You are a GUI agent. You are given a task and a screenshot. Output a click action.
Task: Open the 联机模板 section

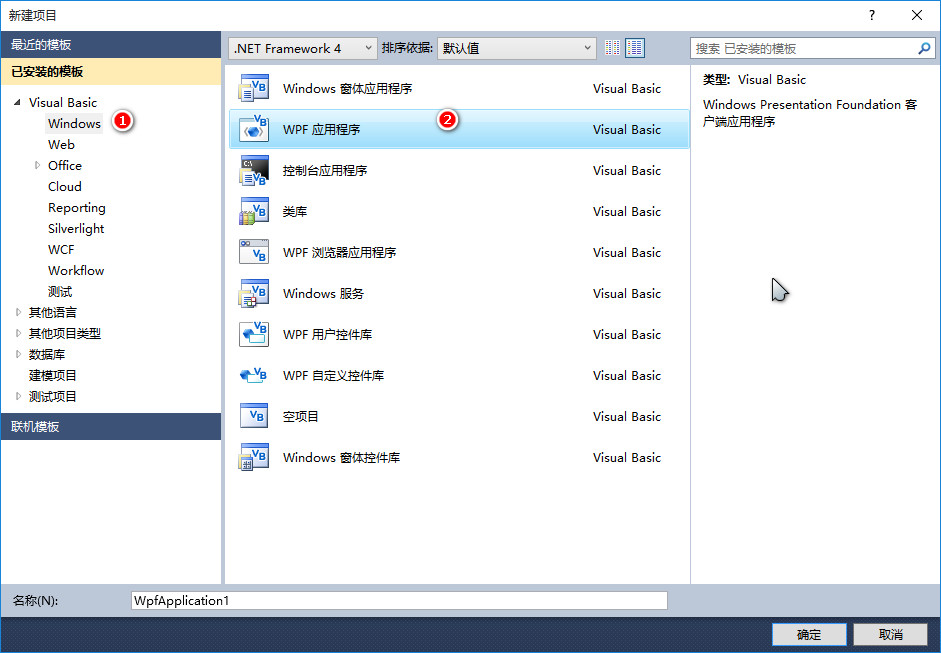[111, 427]
